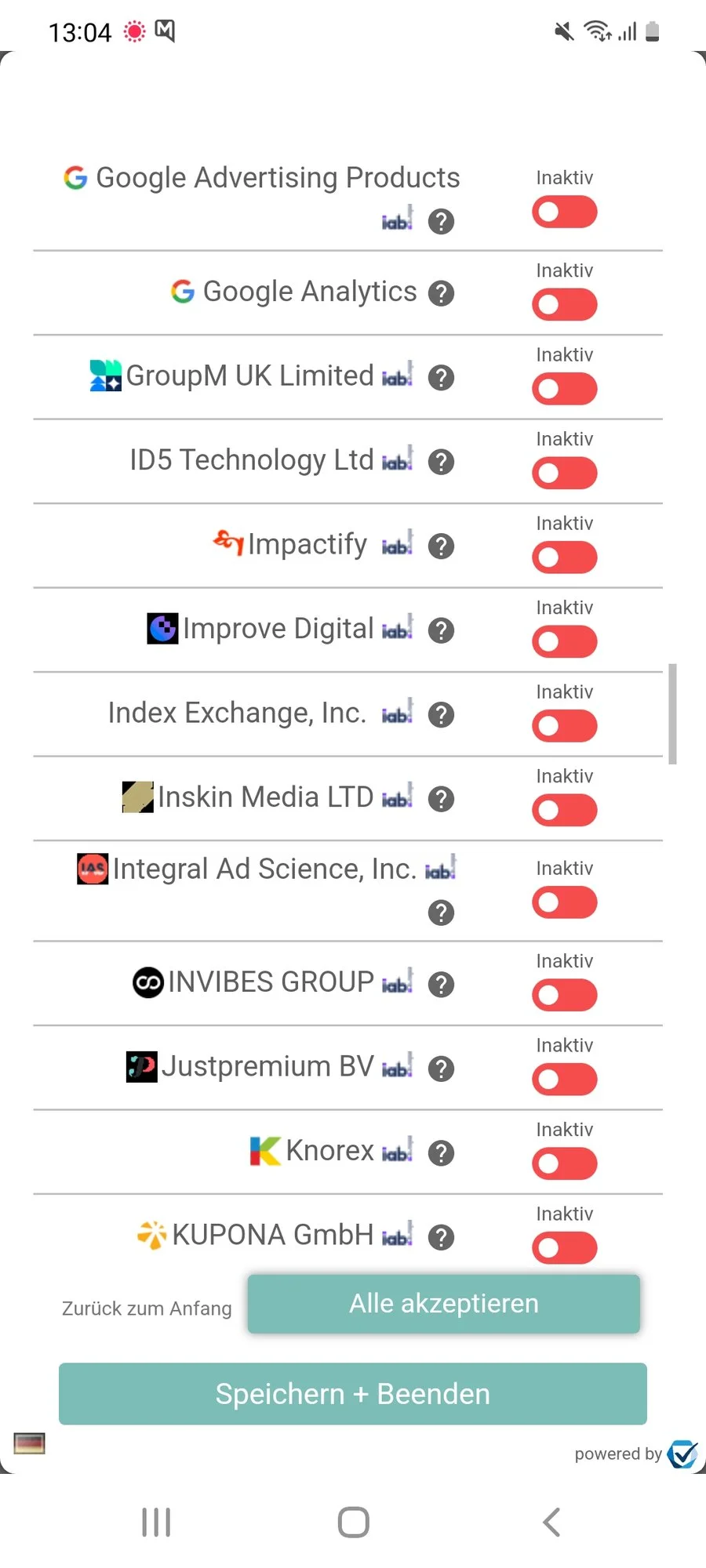Click the IAB badge next to Impactify

pos(397,545)
